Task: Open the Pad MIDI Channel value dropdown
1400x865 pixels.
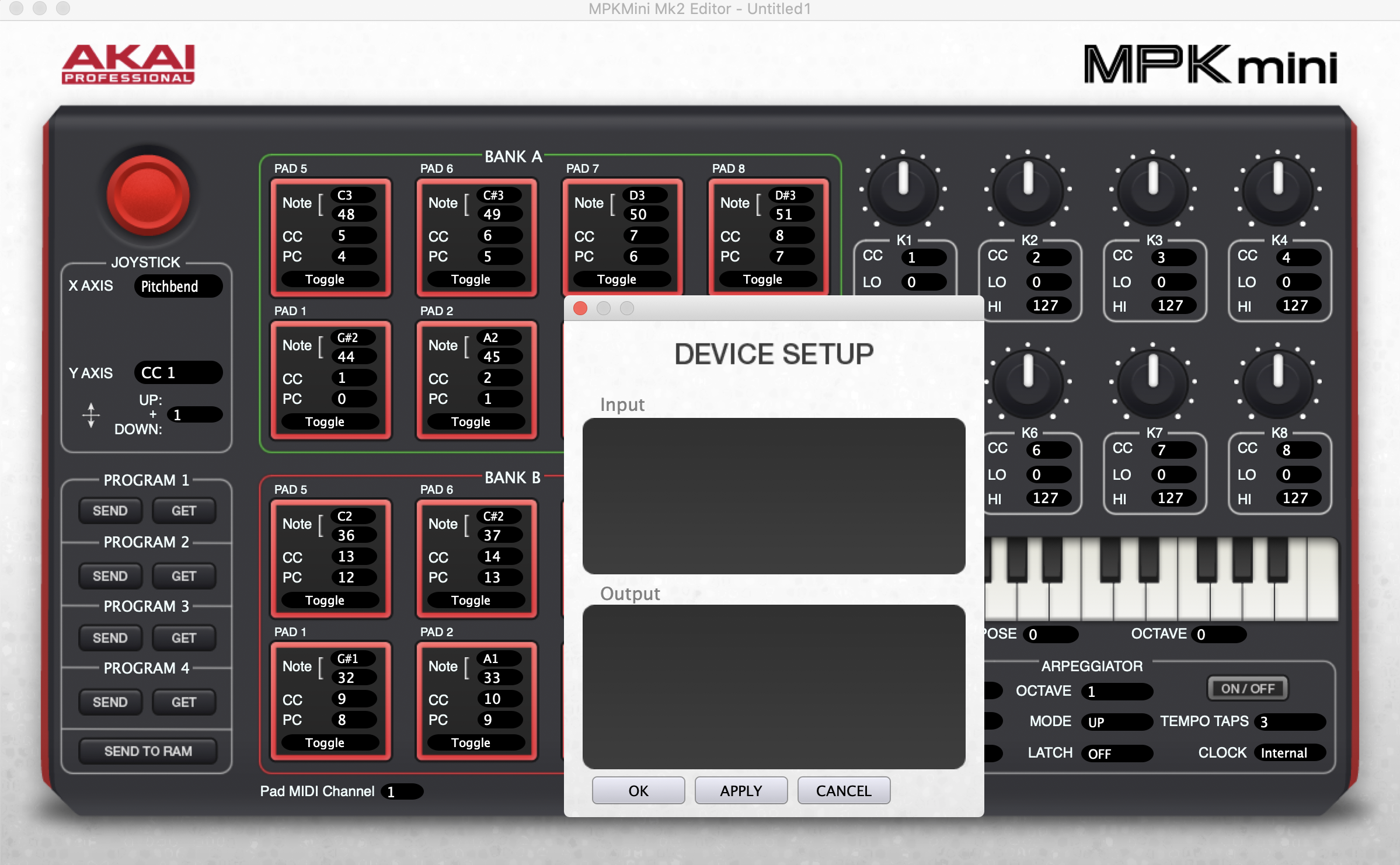Action: coord(402,792)
